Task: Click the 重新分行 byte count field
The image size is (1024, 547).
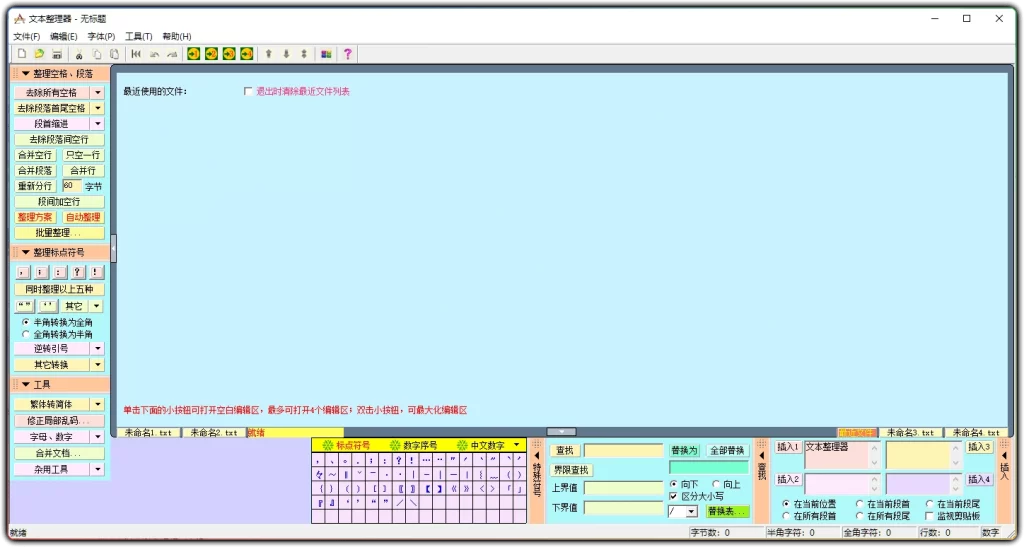Action: coord(71,186)
